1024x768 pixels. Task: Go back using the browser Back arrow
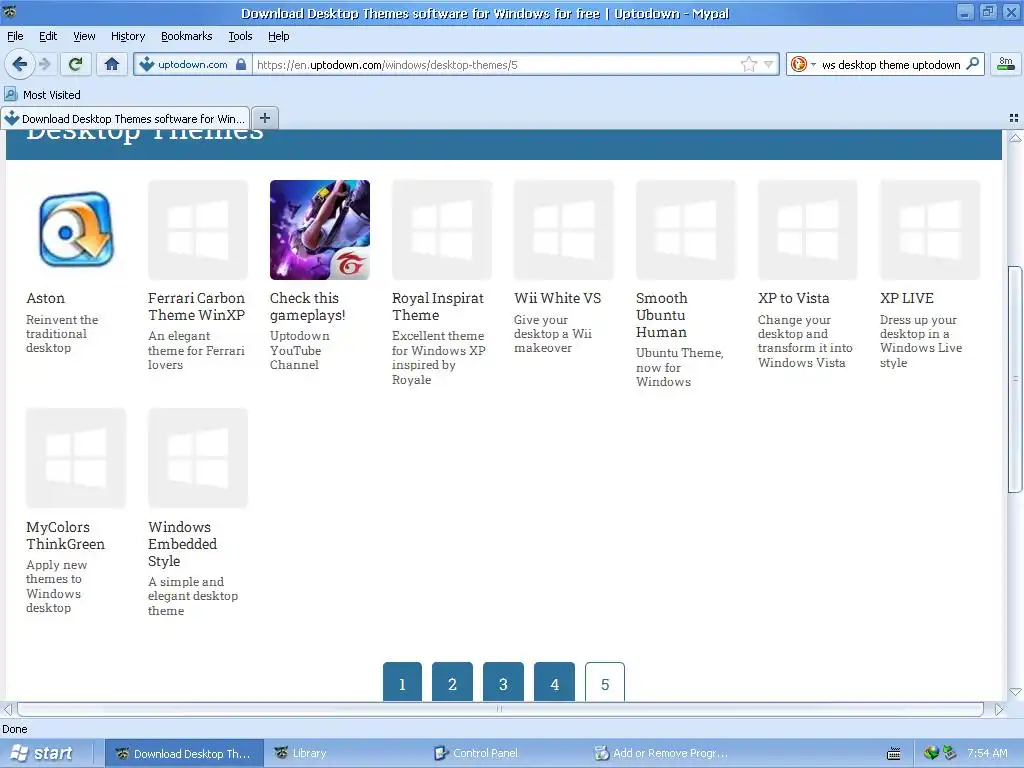19,64
